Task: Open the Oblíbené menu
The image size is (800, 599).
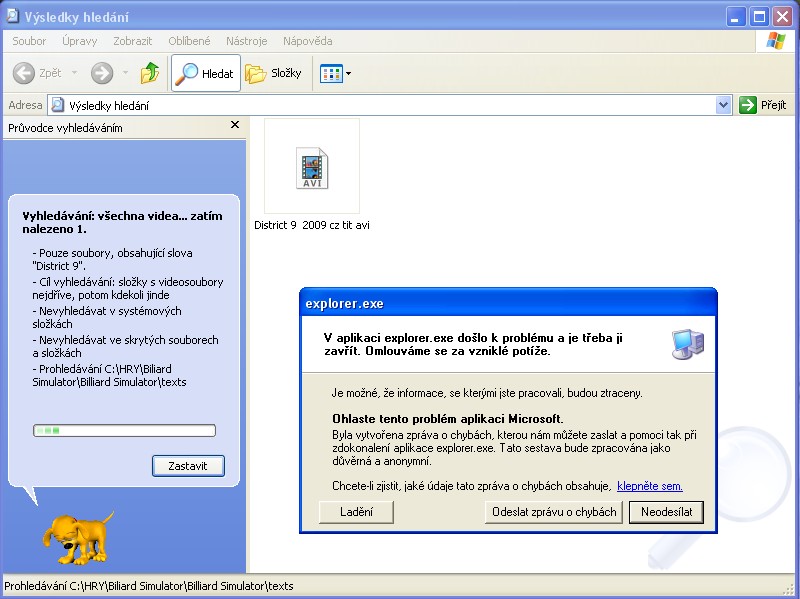Action: (x=189, y=41)
